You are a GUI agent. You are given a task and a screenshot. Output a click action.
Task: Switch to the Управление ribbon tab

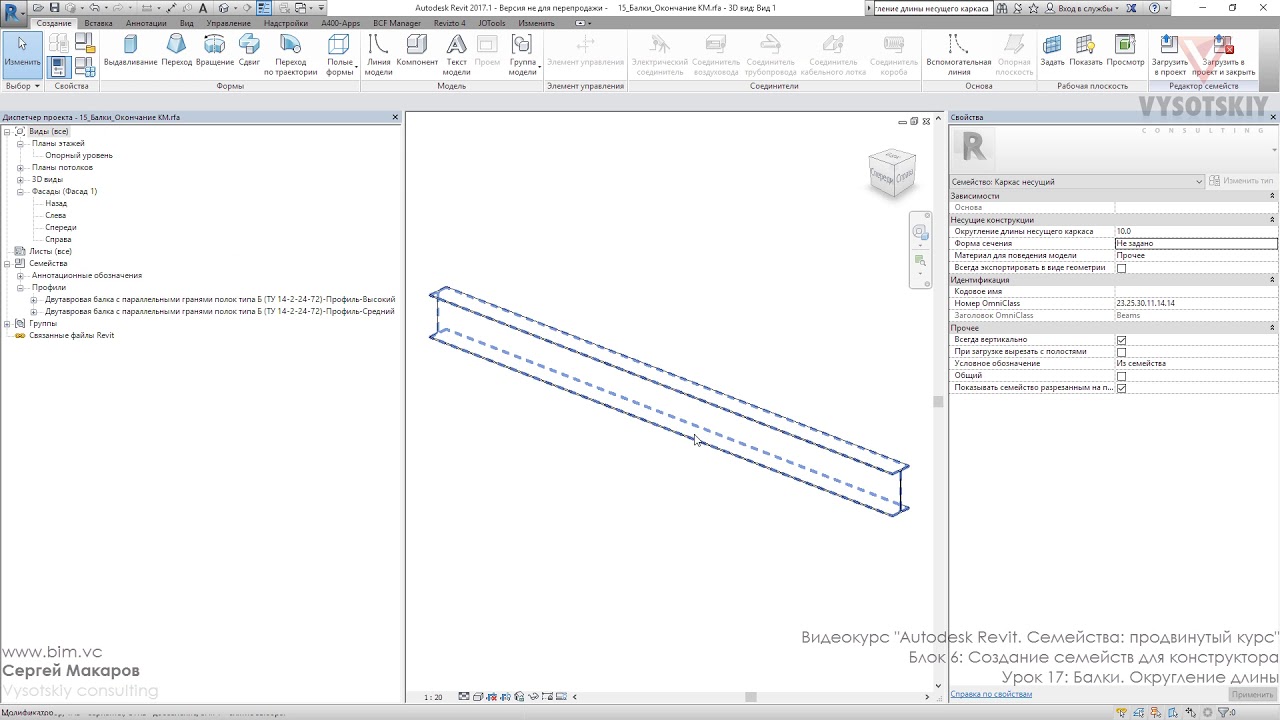[x=229, y=23]
